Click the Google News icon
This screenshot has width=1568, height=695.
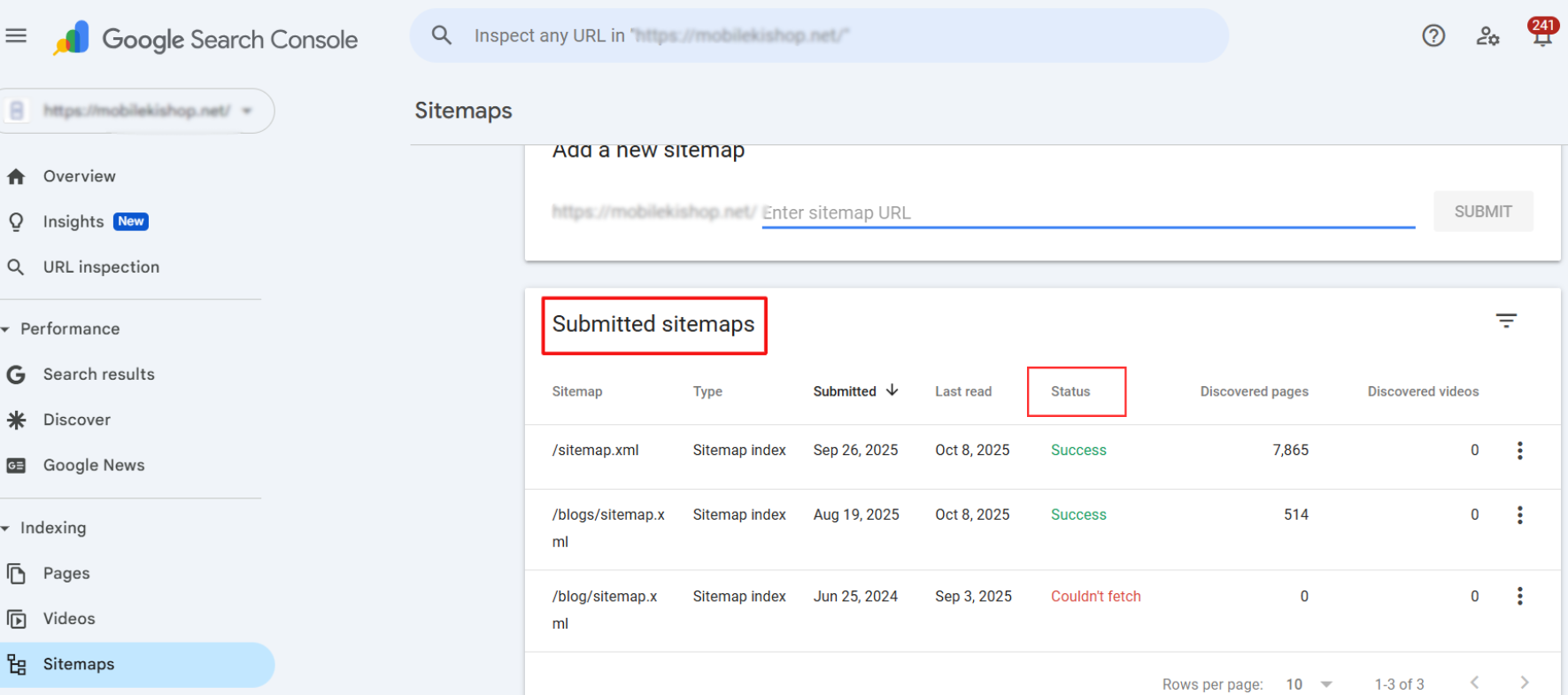point(16,466)
